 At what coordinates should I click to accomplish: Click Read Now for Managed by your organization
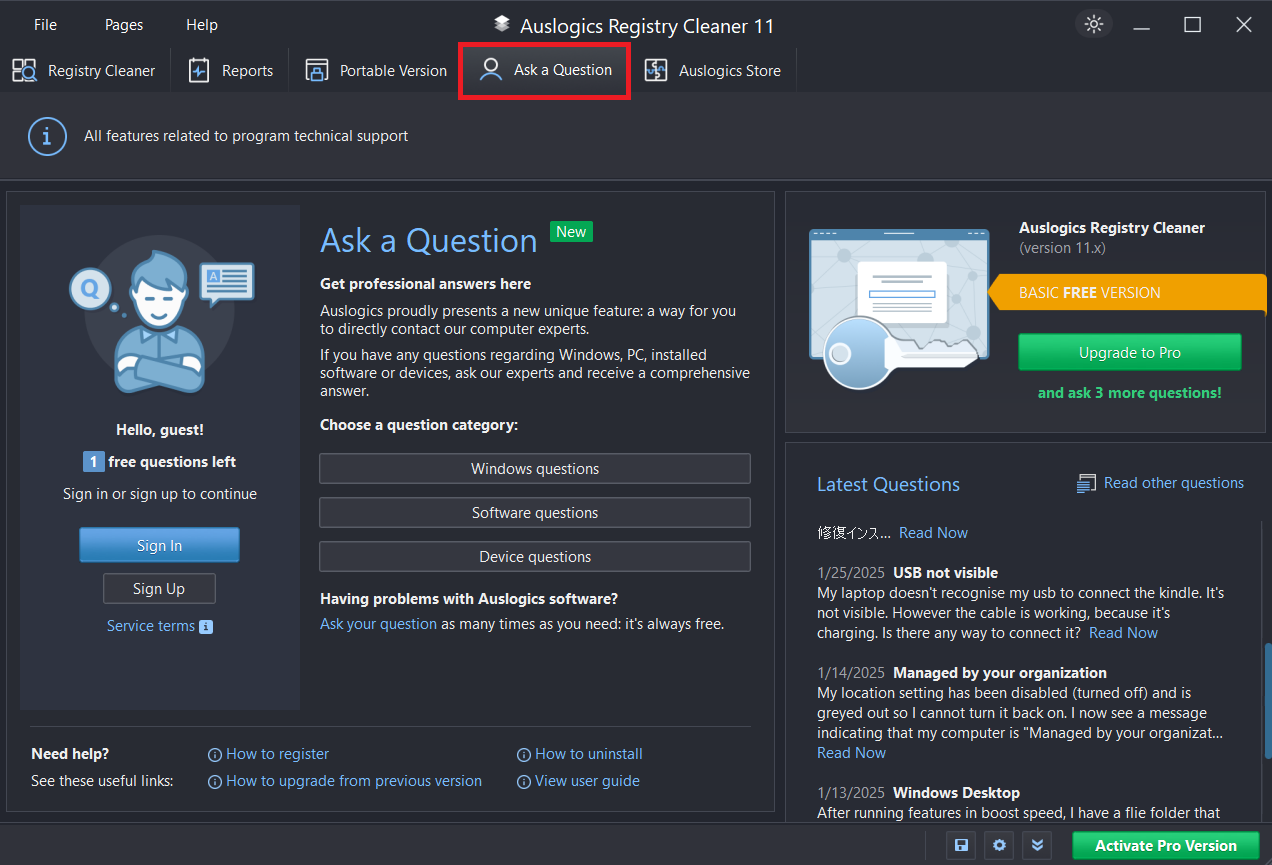pyautogui.click(x=851, y=753)
